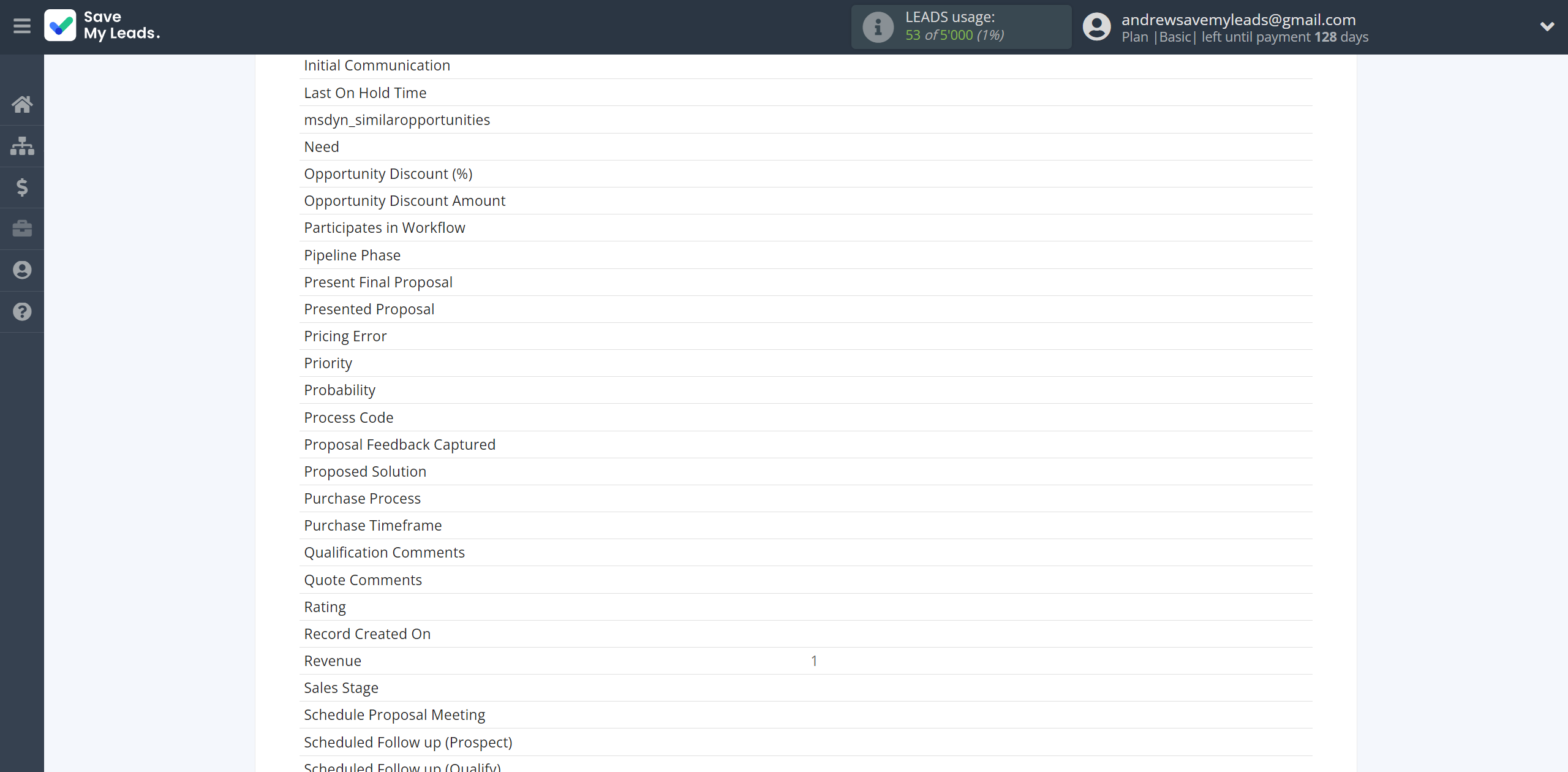Select the 'Presented Proposal' row
The width and height of the screenshot is (1568, 772).
(805, 309)
